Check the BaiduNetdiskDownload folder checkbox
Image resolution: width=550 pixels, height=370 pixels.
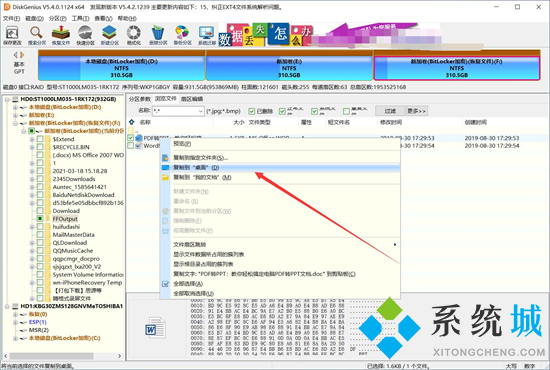40,195
